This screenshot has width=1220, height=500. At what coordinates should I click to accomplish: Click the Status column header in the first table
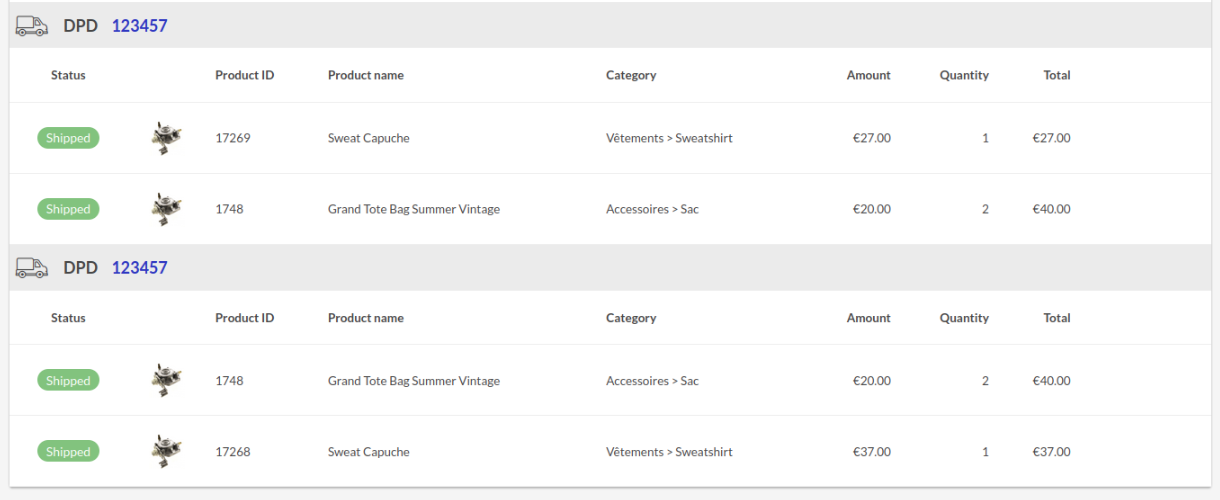click(68, 75)
